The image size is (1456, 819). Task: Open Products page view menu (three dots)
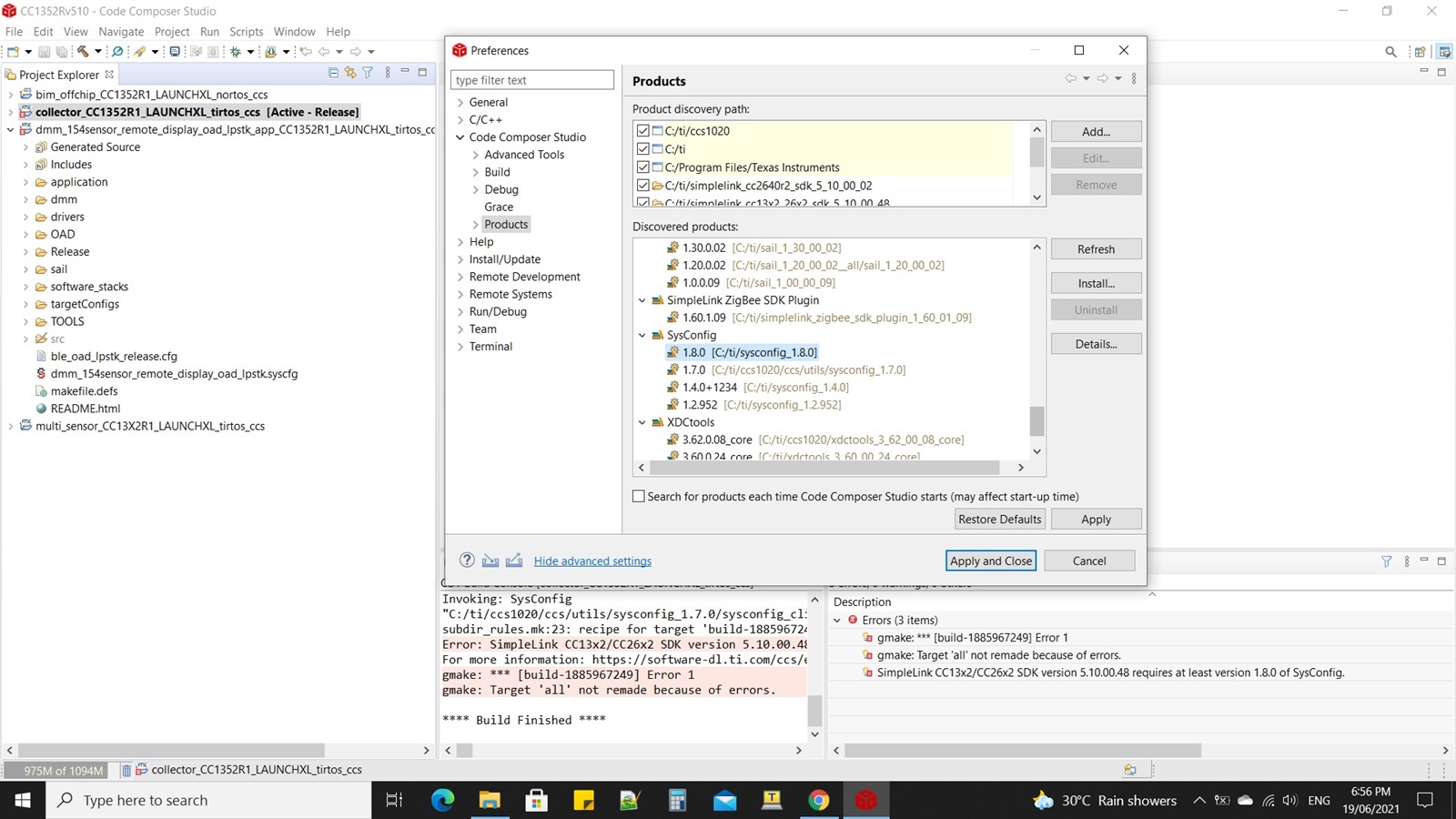pyautogui.click(x=1134, y=79)
